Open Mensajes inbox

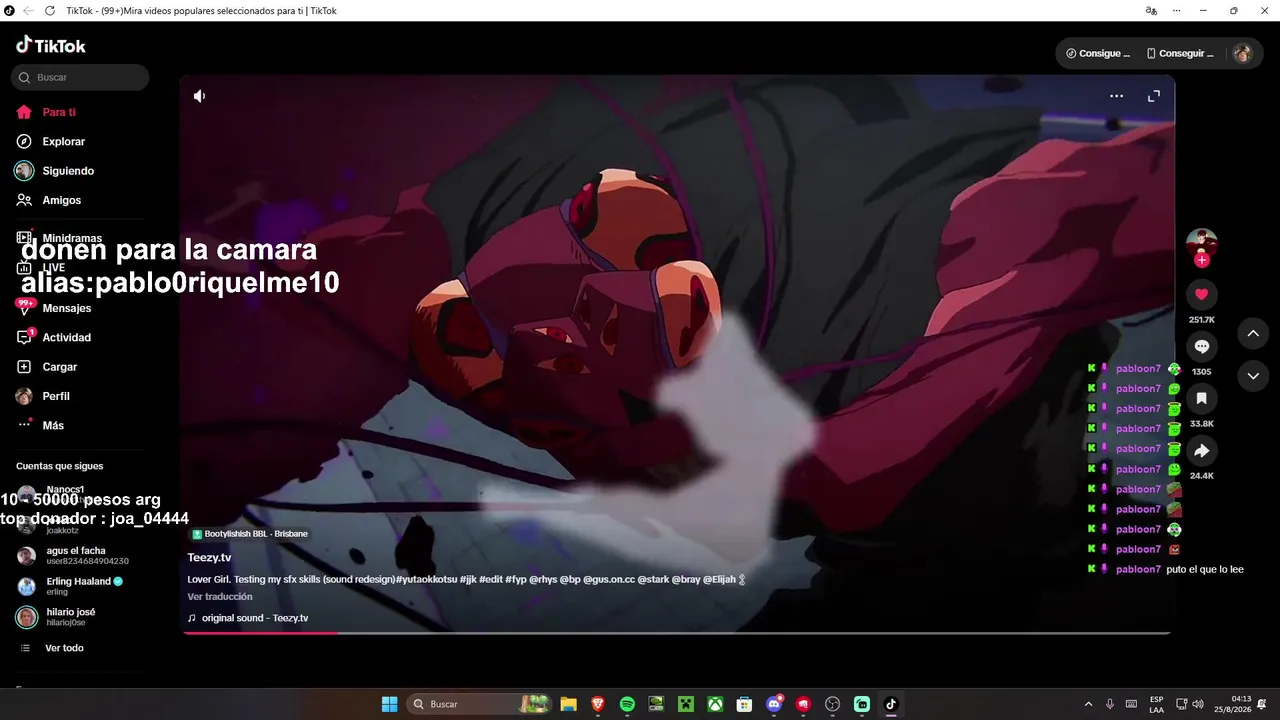point(67,308)
